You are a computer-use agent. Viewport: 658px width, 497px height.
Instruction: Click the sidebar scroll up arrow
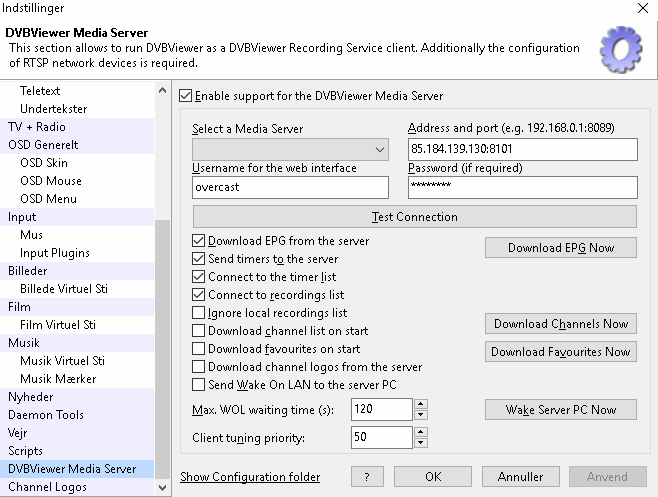tap(162, 90)
